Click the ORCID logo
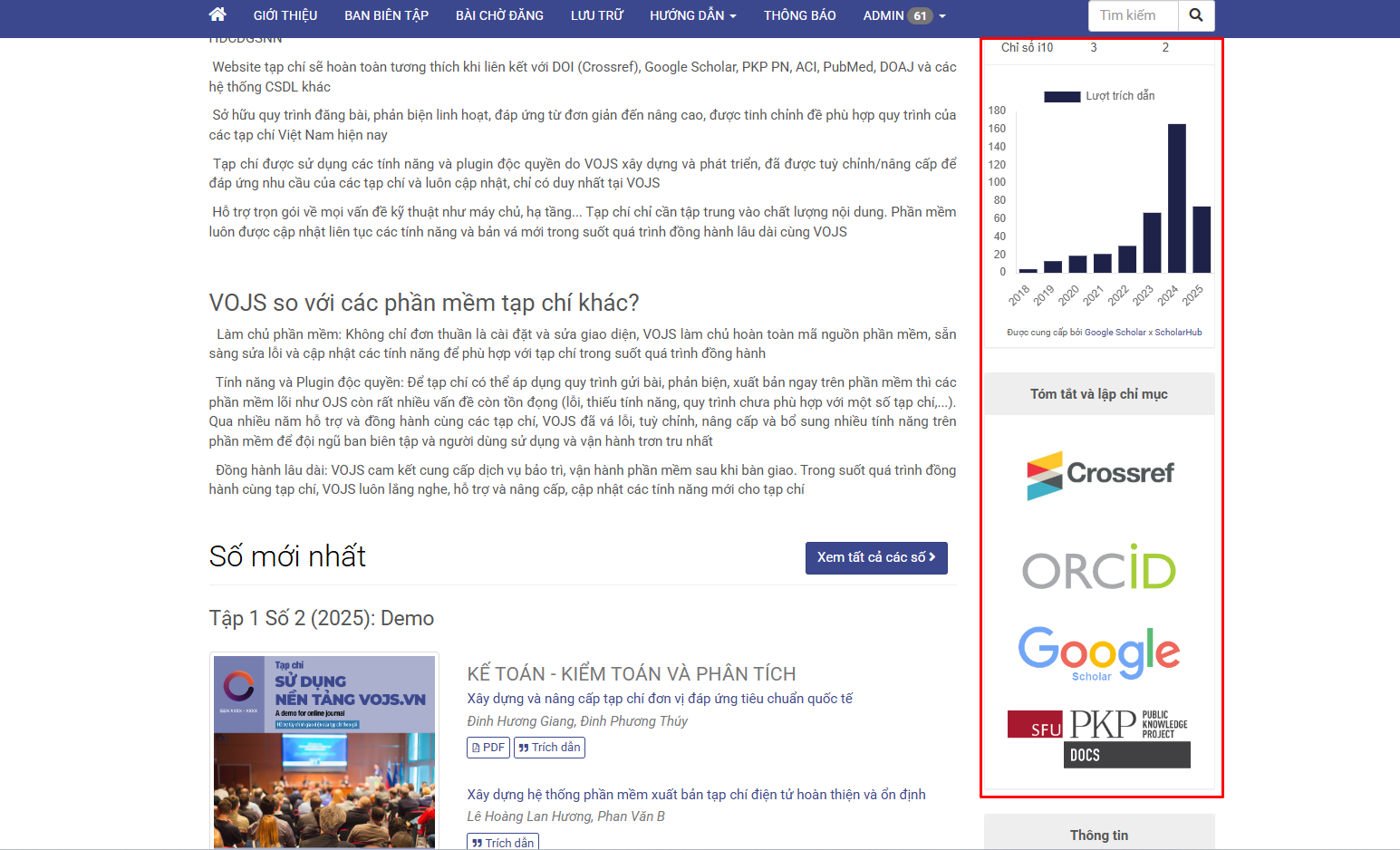The height and width of the screenshot is (850, 1400). tap(1098, 569)
